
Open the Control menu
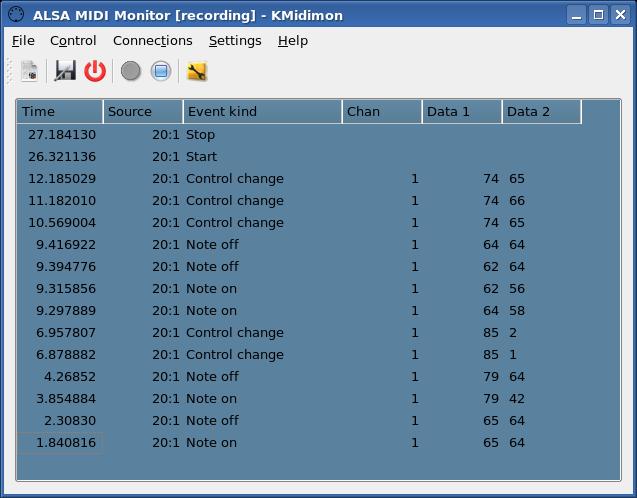[73, 41]
